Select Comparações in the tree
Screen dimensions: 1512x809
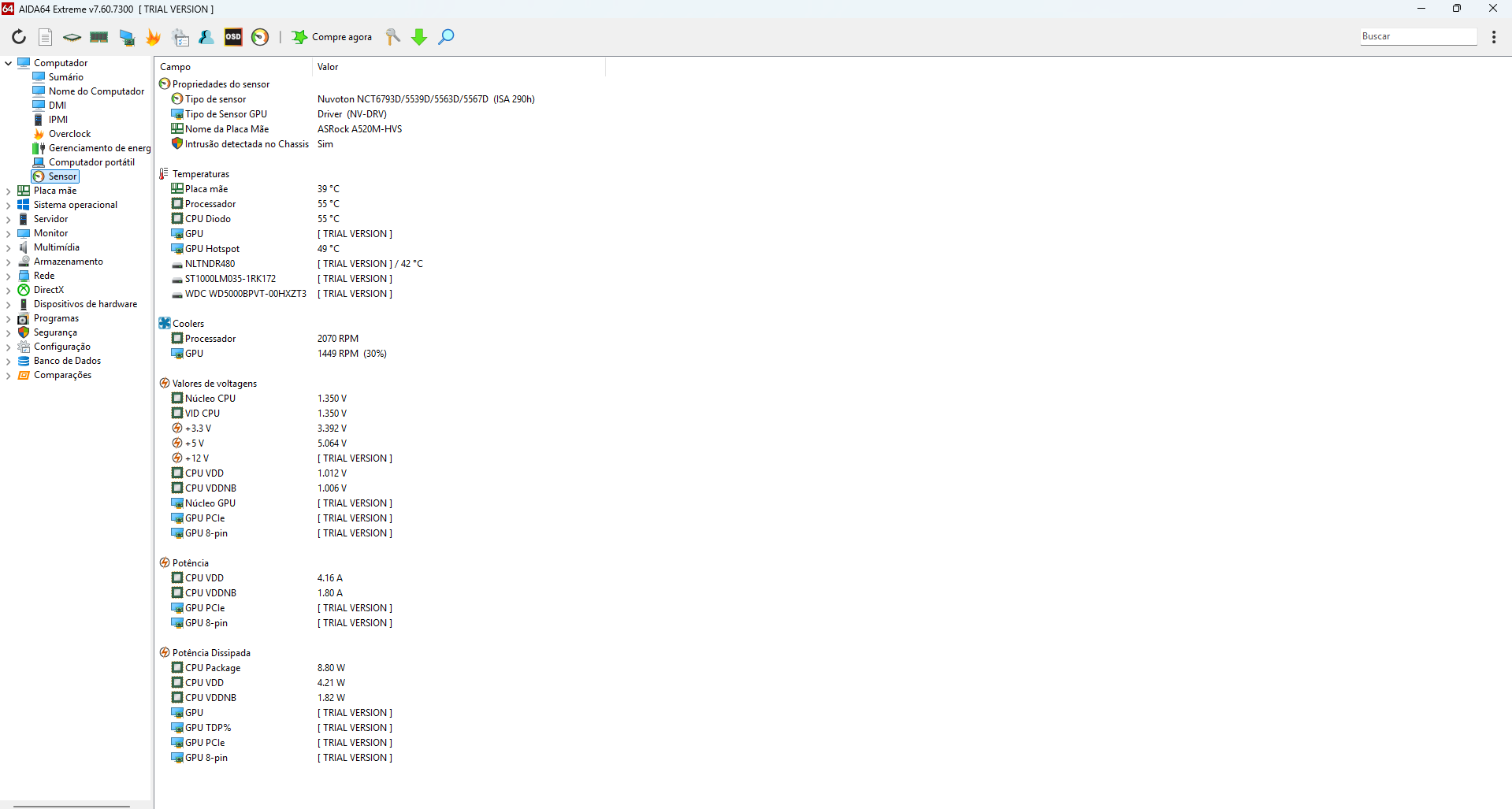click(x=54, y=375)
